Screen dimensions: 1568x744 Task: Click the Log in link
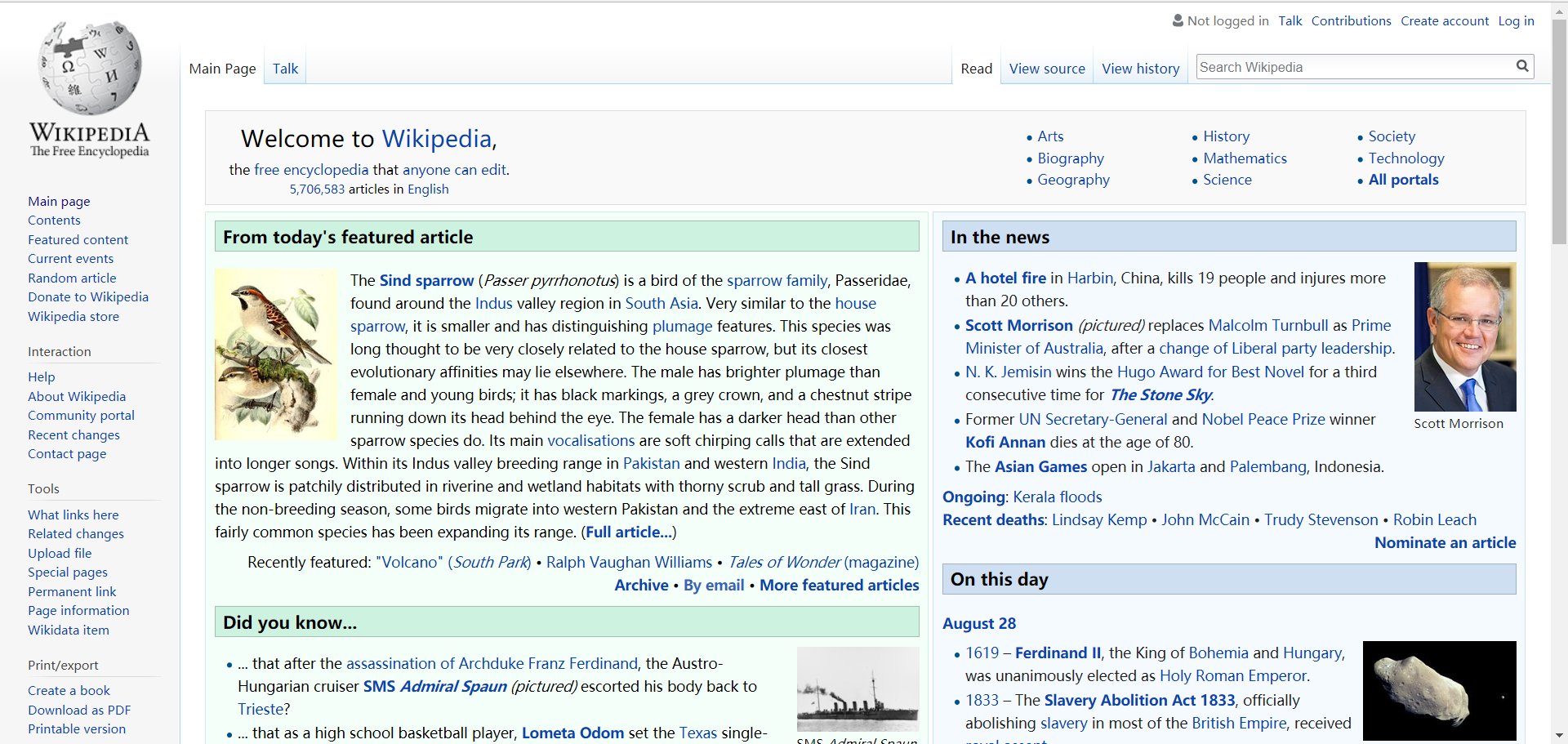[1516, 21]
